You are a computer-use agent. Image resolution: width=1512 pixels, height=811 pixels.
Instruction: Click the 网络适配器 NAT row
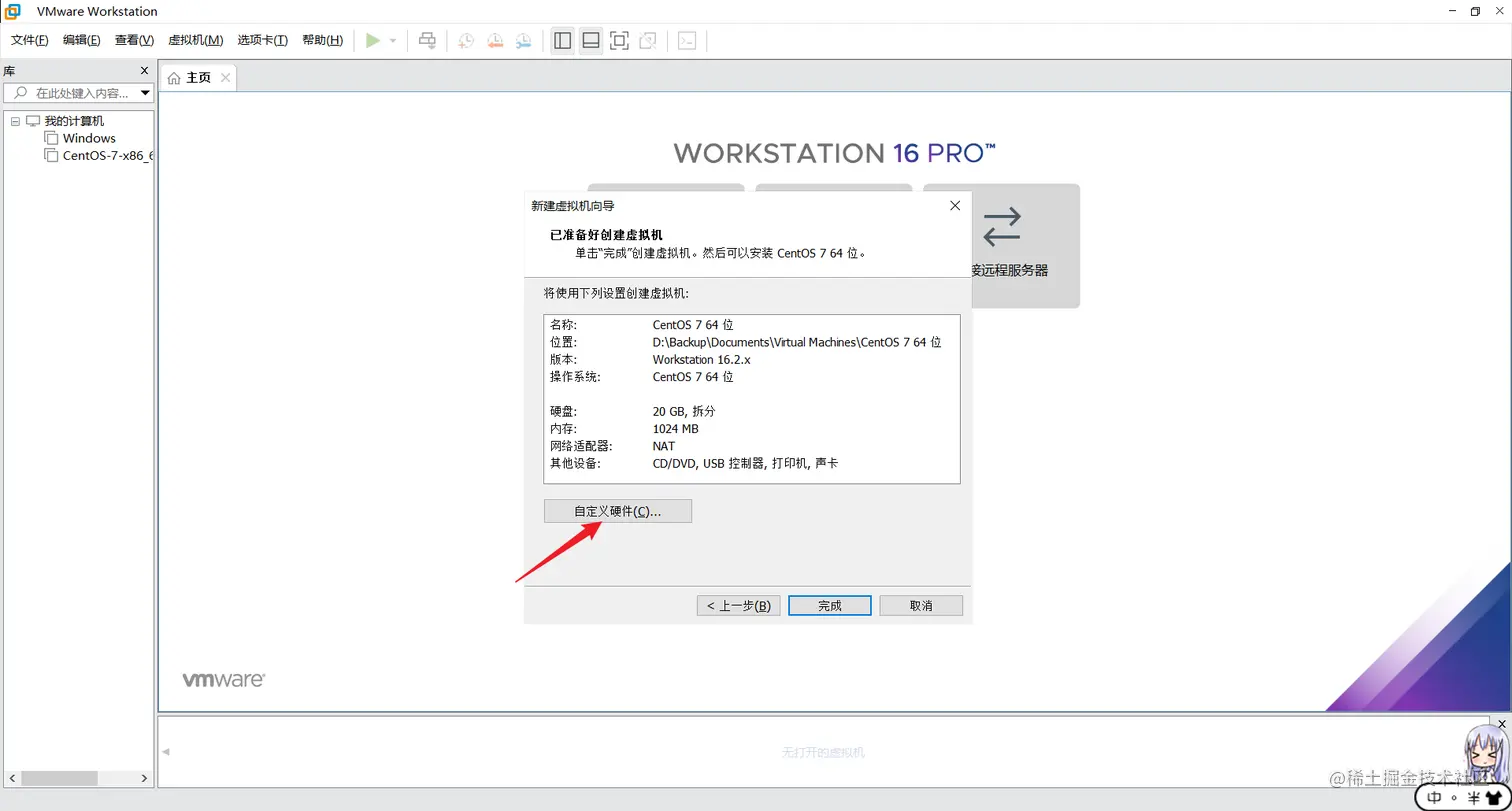click(752, 446)
